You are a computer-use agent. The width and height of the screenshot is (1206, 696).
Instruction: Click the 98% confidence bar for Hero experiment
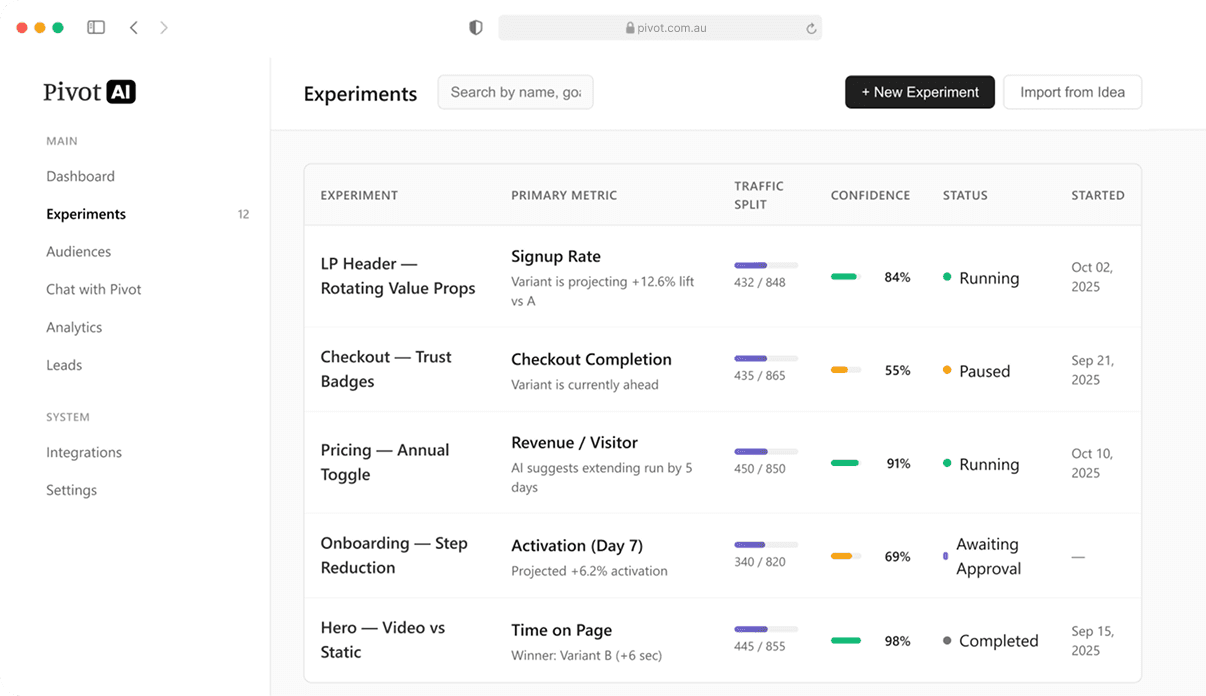(845, 641)
